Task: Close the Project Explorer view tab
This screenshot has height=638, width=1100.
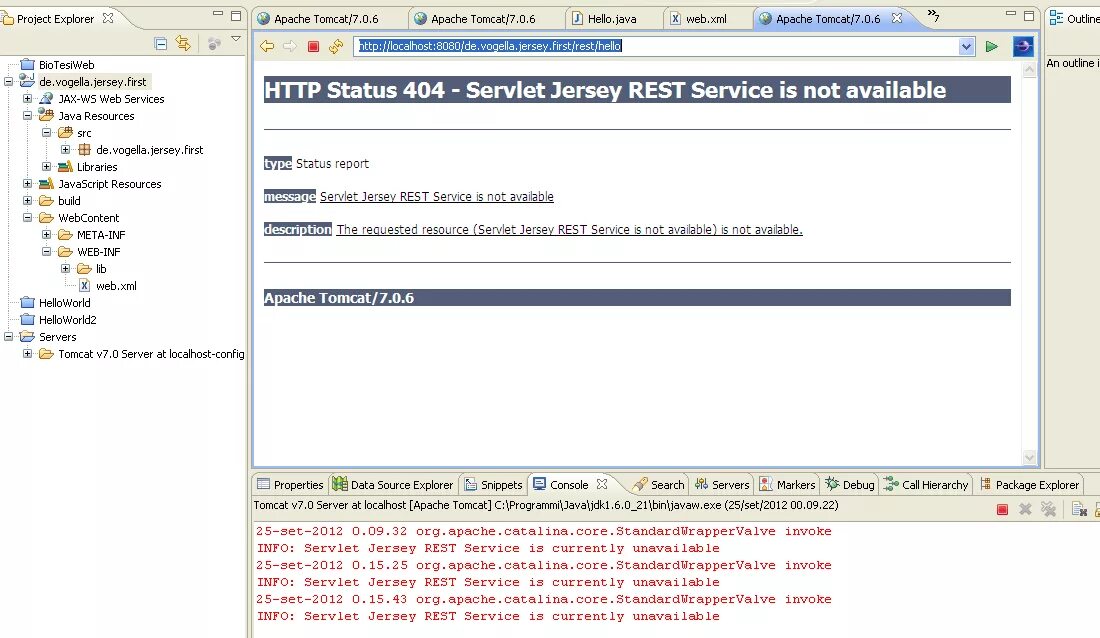Action: point(108,18)
